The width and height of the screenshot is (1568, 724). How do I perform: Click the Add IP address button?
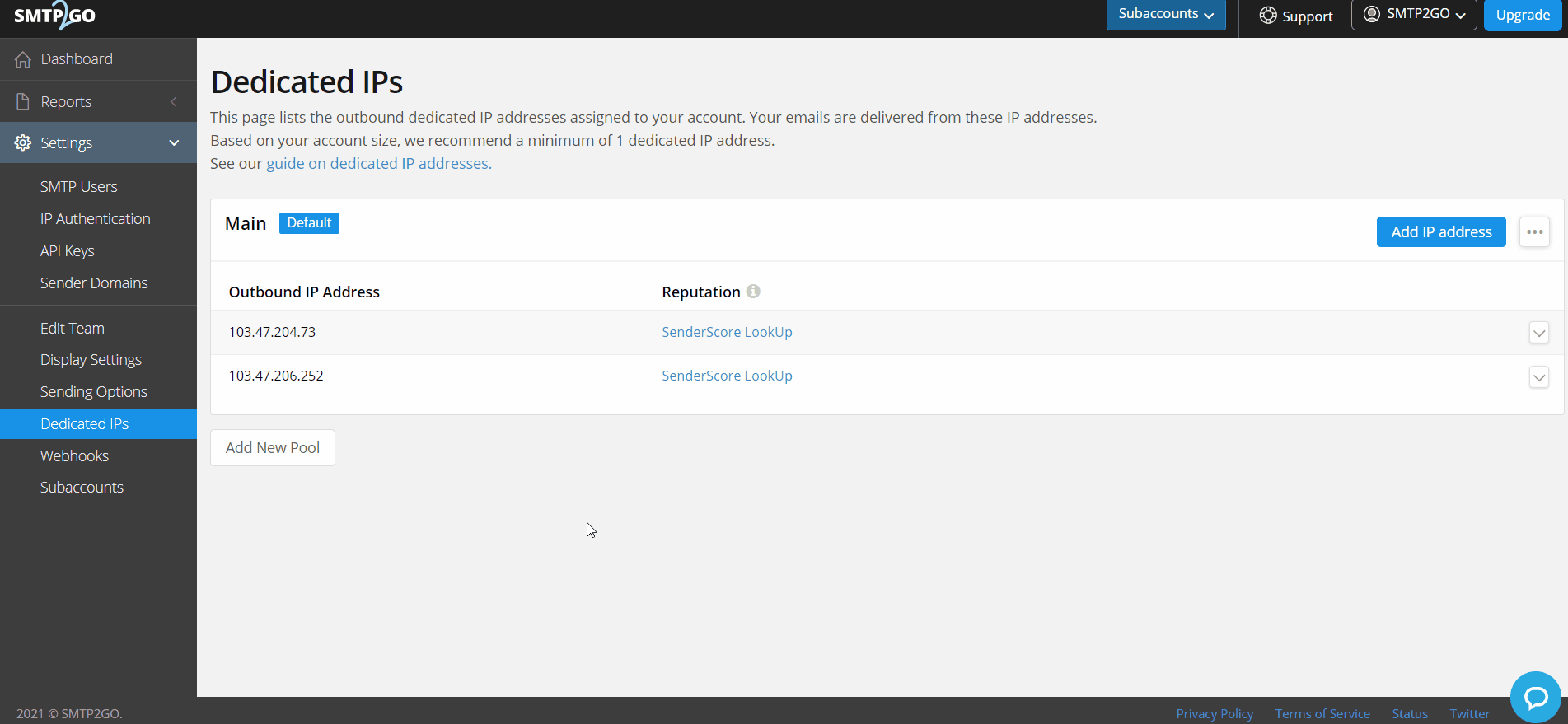(x=1441, y=231)
